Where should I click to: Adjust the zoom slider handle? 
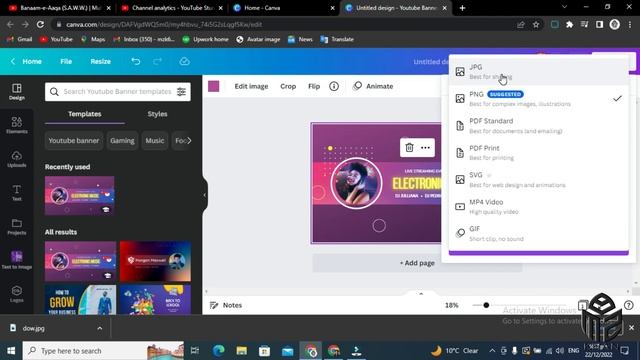tap(486, 305)
